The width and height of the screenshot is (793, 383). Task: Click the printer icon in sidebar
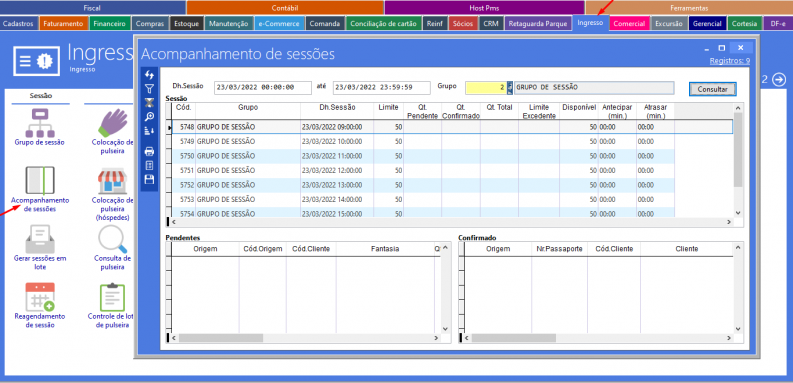pos(149,151)
